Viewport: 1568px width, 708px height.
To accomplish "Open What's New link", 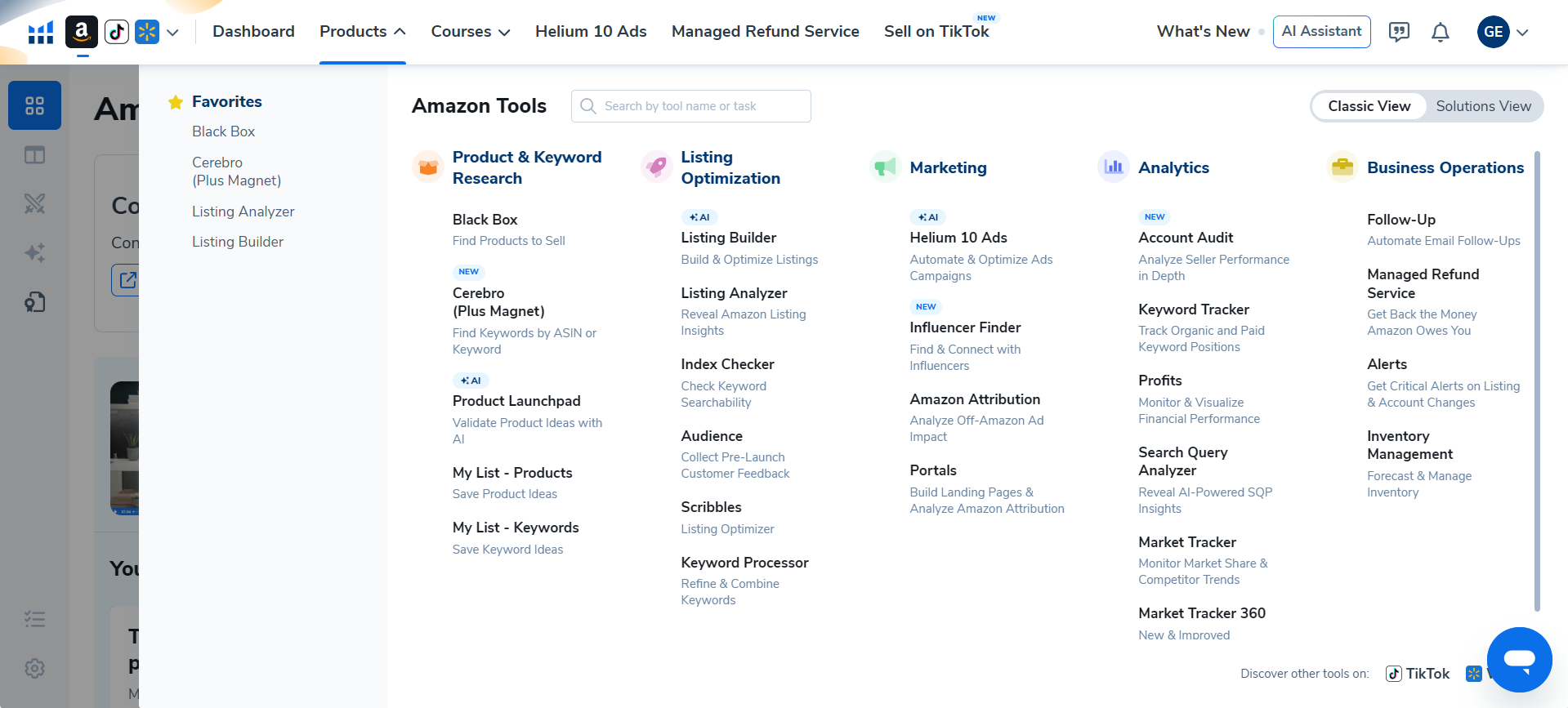I will coord(1203,31).
